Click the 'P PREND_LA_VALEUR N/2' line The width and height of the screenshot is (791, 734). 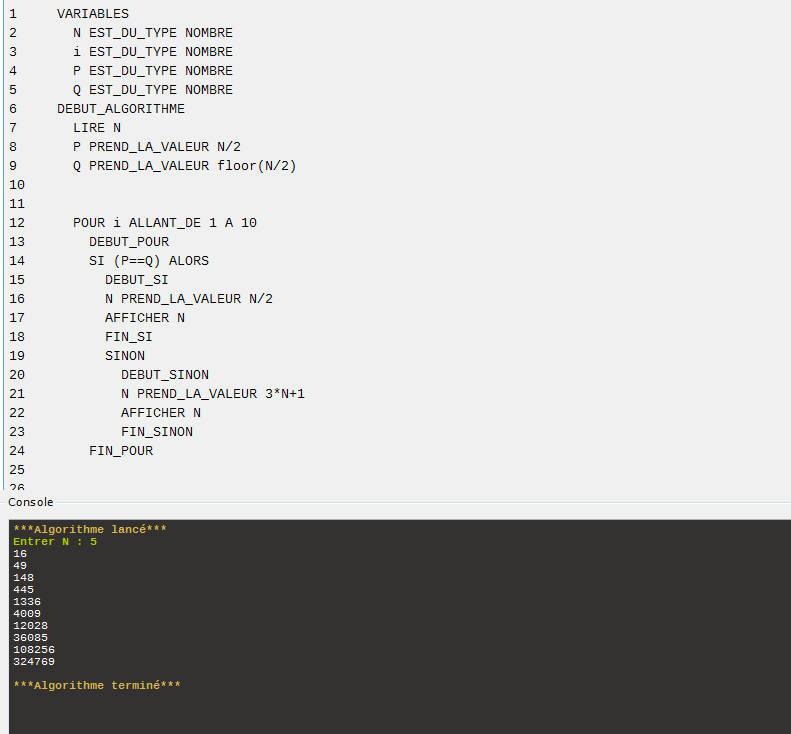(x=156, y=147)
